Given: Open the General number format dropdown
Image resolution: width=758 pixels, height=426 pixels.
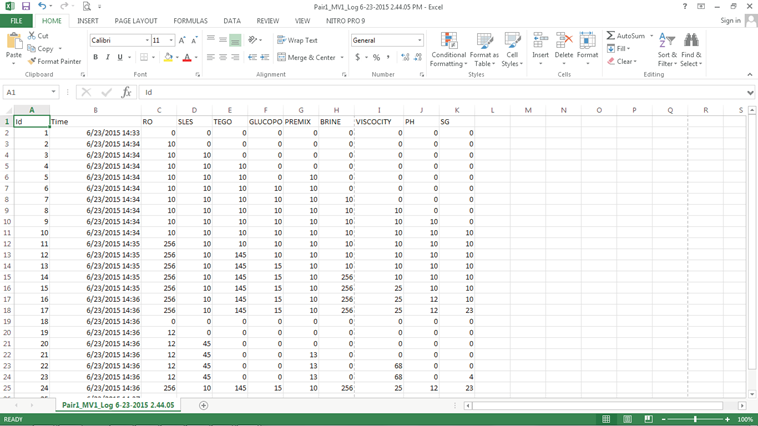Looking at the screenshot, I should tap(419, 40).
